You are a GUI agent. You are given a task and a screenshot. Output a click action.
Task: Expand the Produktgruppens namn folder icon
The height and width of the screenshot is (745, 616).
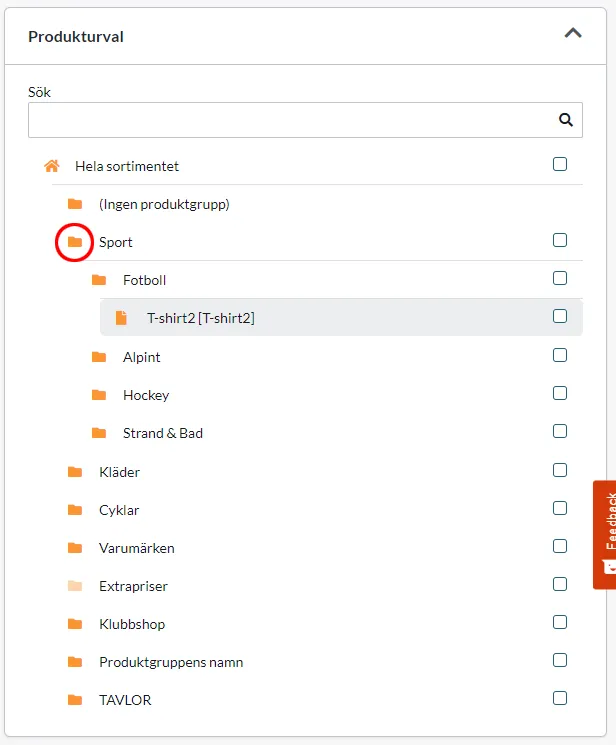pos(75,662)
